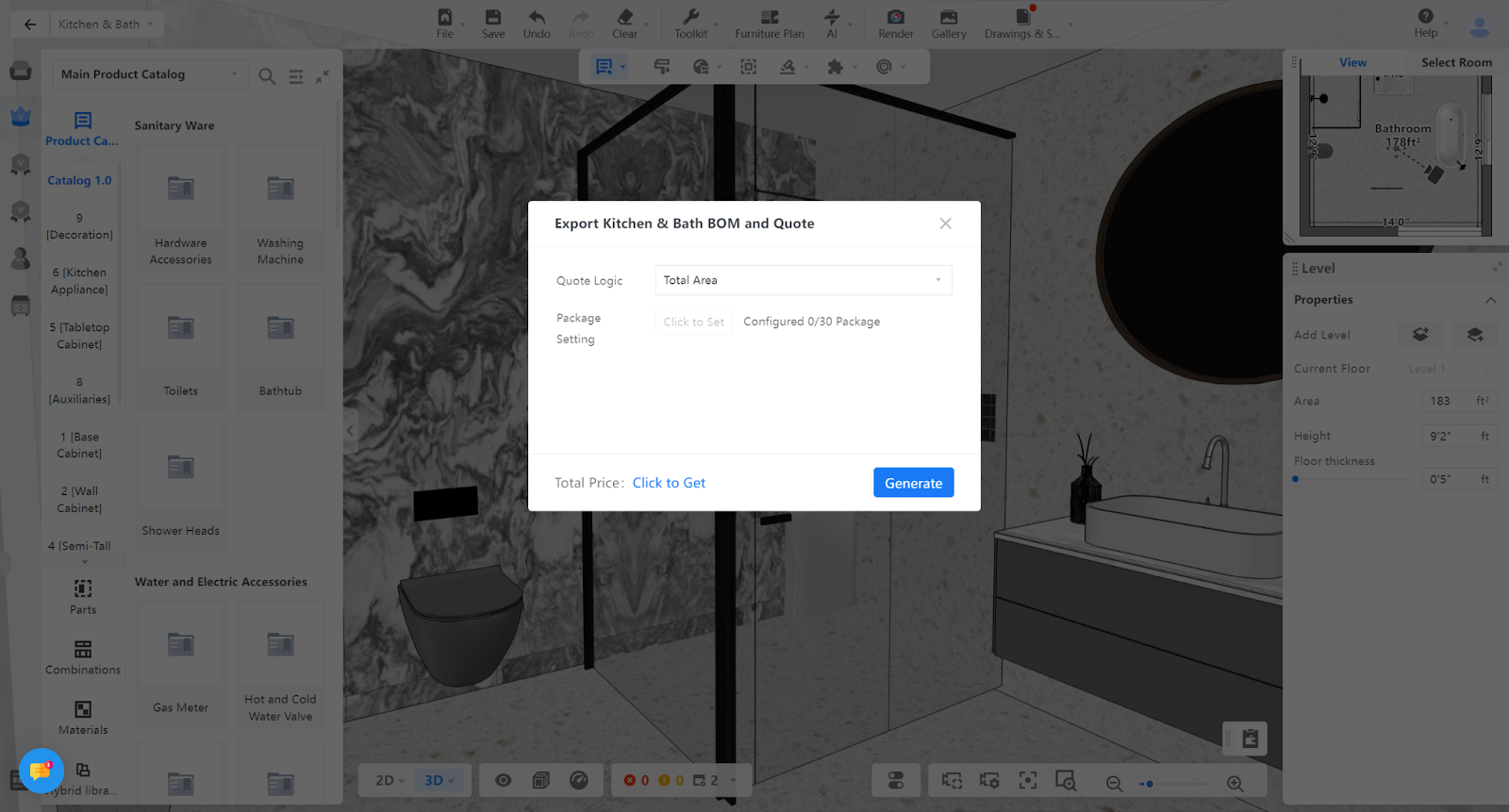This screenshot has width=1509, height=812.
Task: Switch to the Select Room tab
Action: [x=1455, y=62]
